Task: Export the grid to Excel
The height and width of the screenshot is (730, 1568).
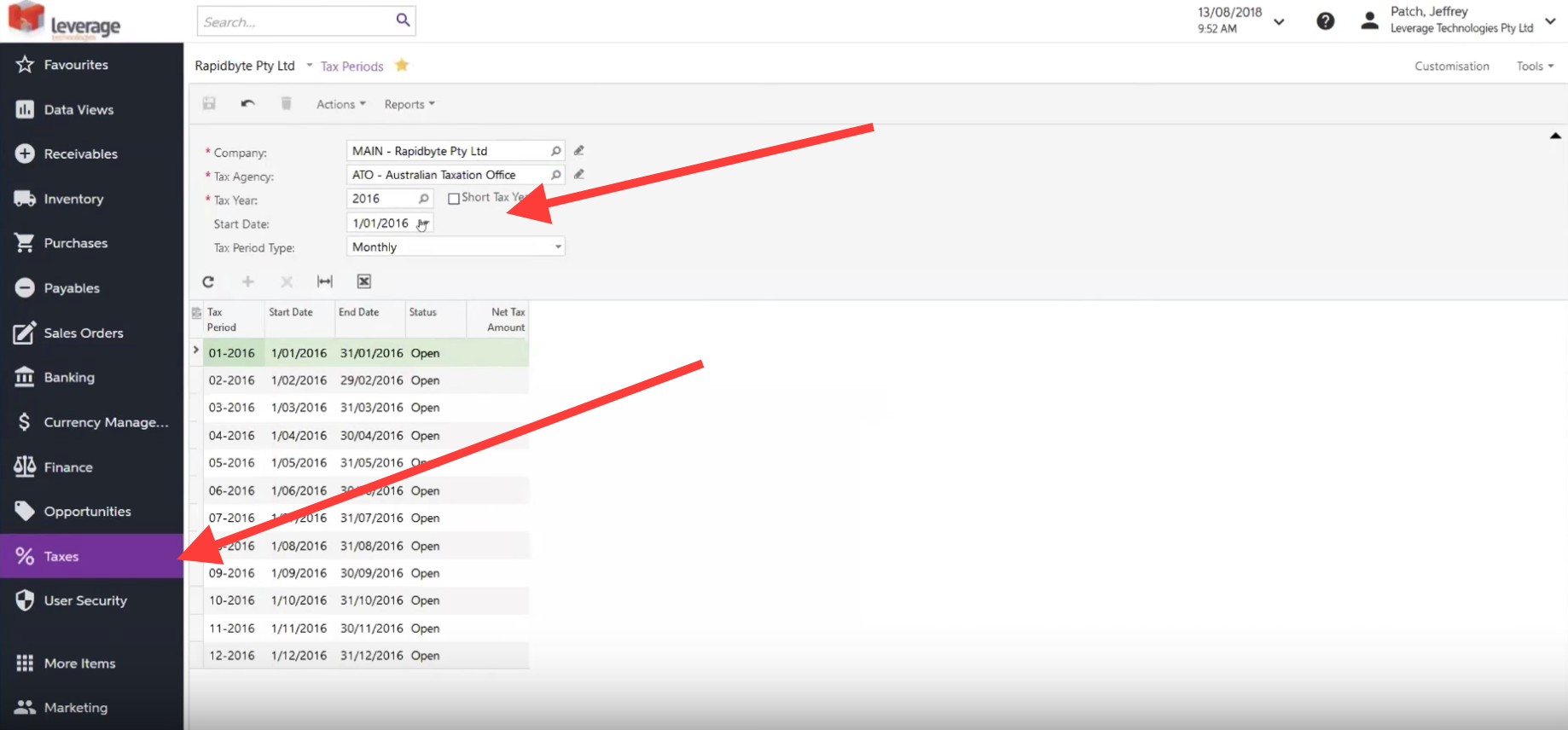Action: [x=364, y=281]
